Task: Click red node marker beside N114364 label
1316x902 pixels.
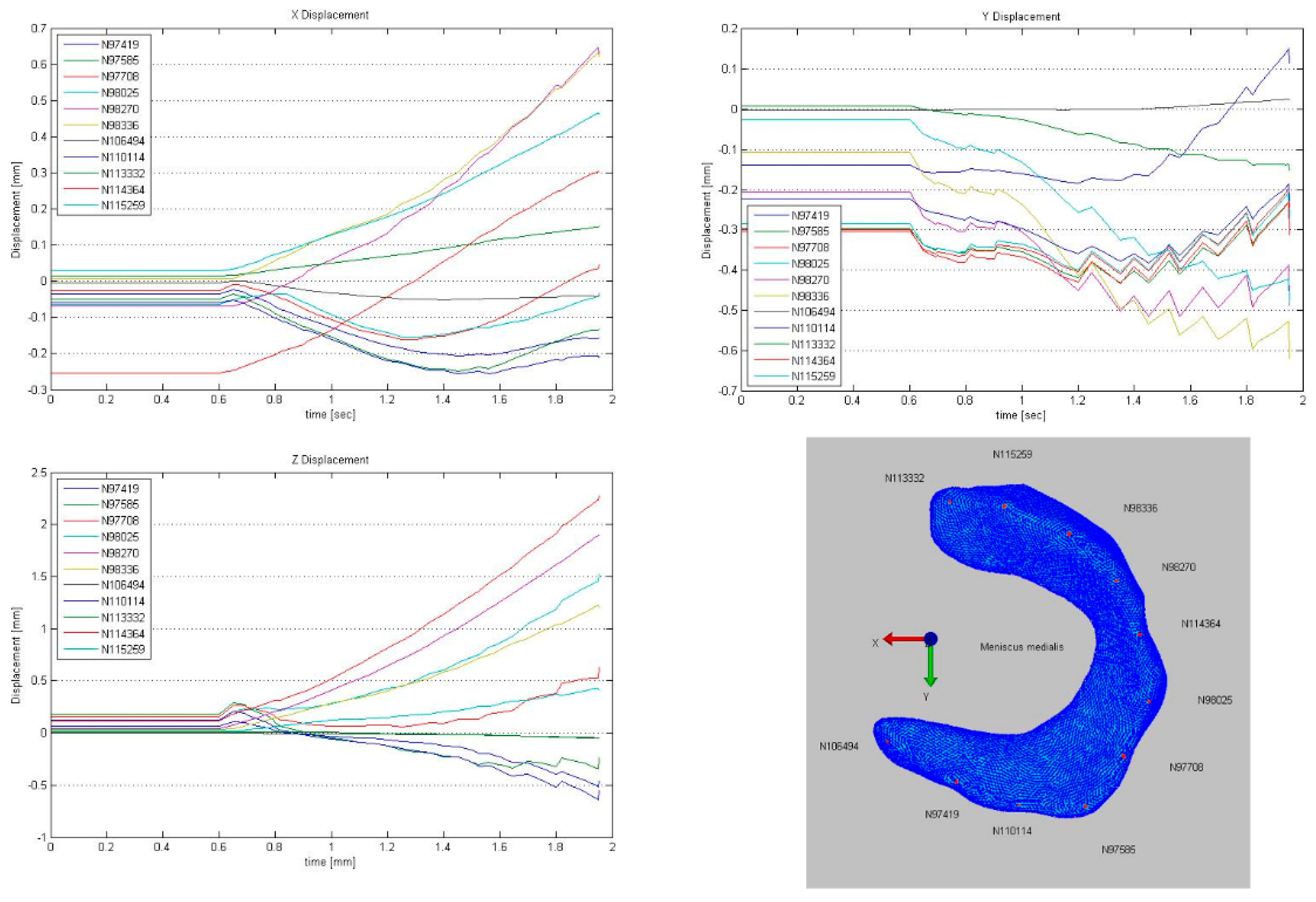Action: tap(1139, 635)
